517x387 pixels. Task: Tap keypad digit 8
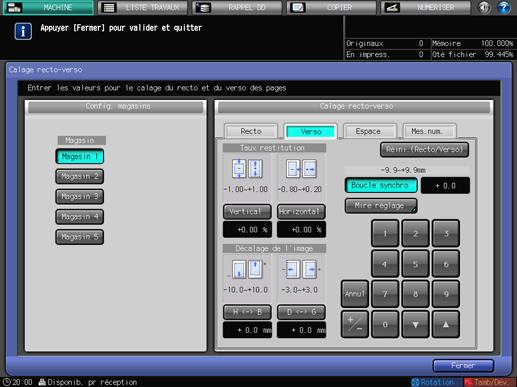click(x=415, y=294)
